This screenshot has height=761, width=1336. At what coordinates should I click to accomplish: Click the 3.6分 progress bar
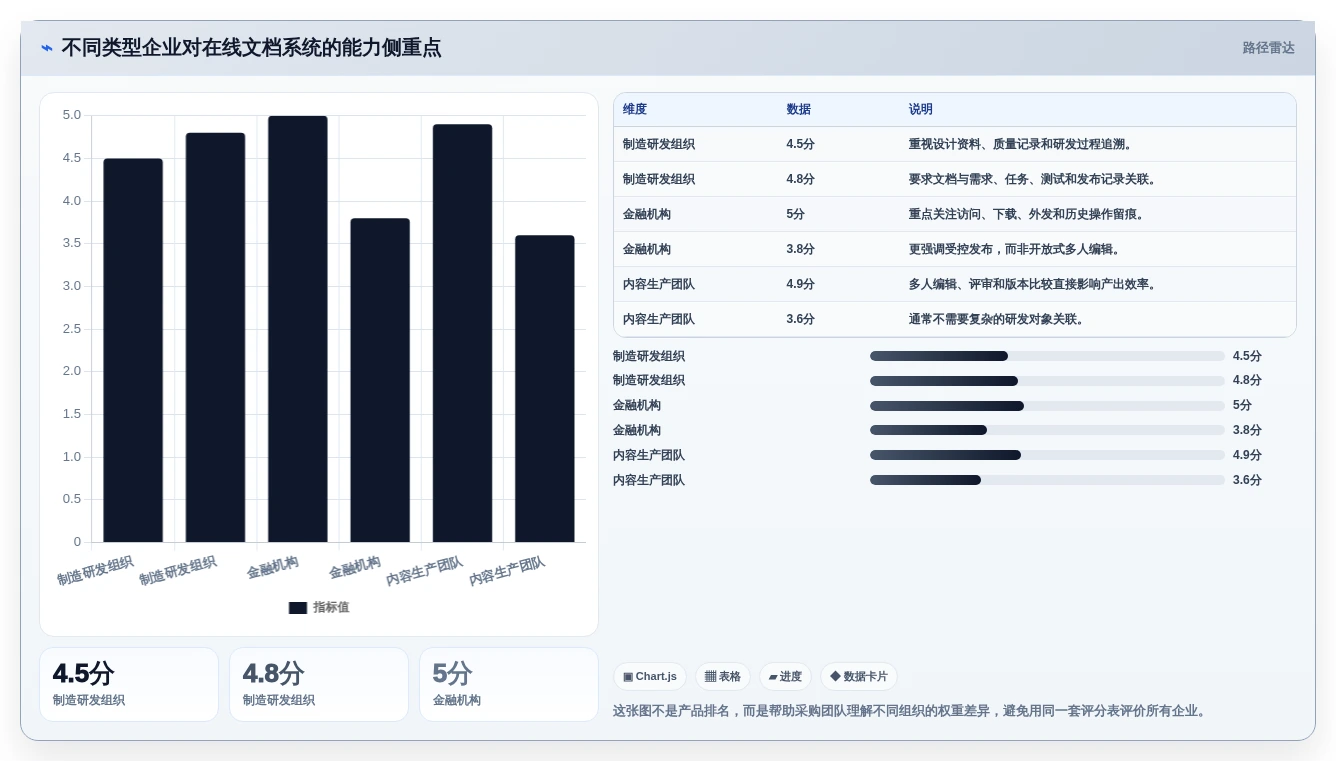click(1047, 480)
